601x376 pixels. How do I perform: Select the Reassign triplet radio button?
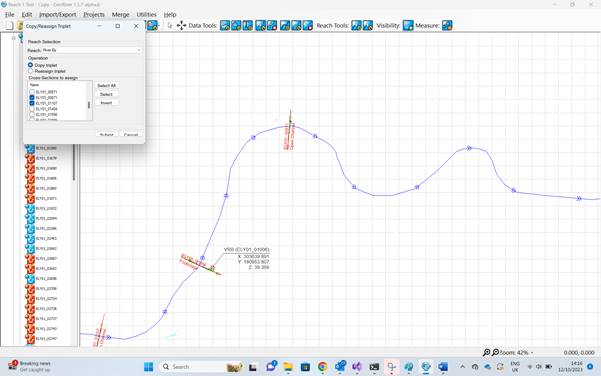pos(30,71)
